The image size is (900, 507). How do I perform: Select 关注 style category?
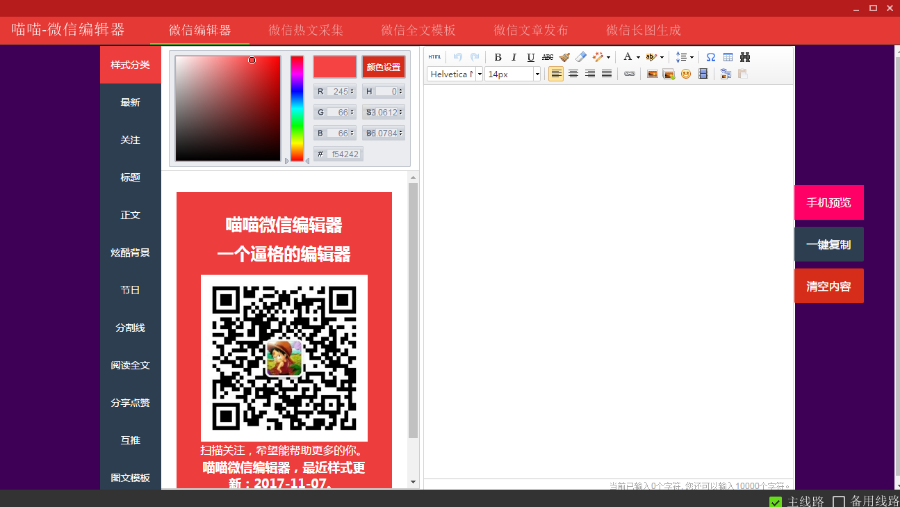point(130,140)
